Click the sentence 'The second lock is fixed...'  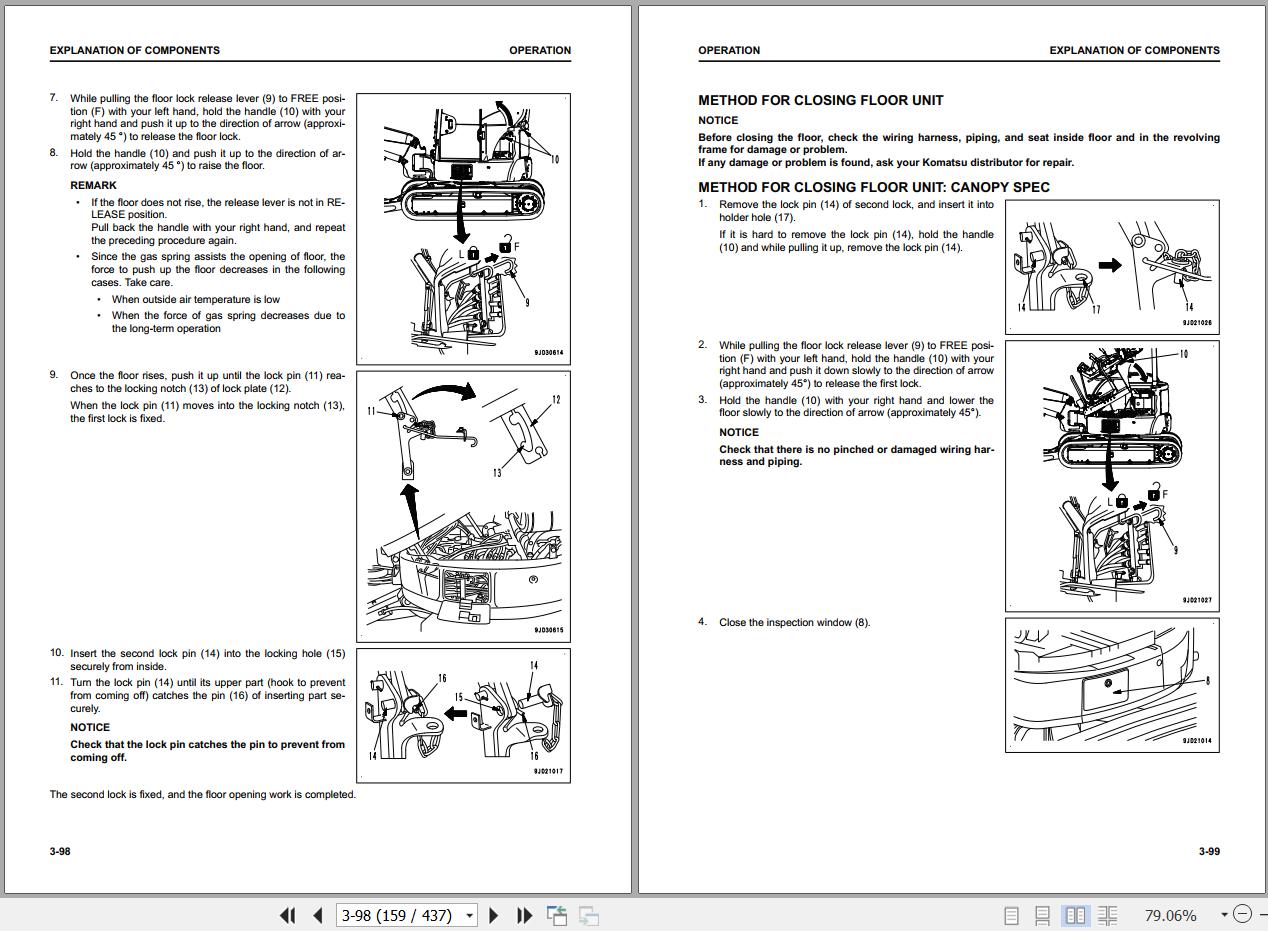[203, 794]
